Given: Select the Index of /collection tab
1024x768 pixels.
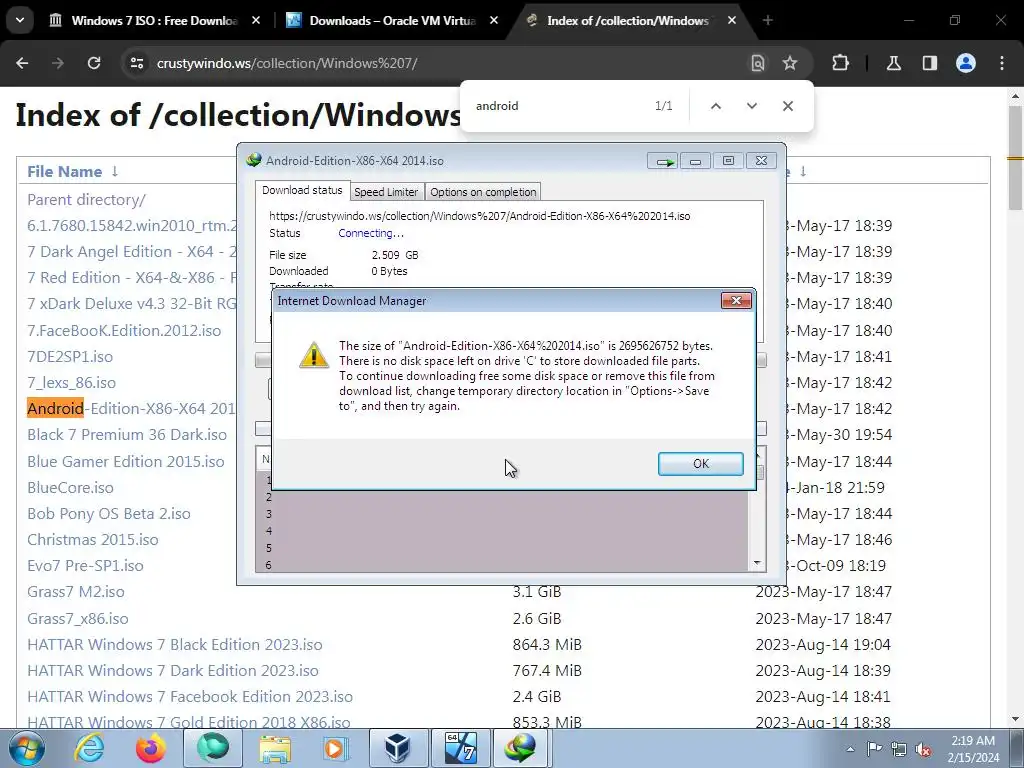Looking at the screenshot, I should pos(627,21).
